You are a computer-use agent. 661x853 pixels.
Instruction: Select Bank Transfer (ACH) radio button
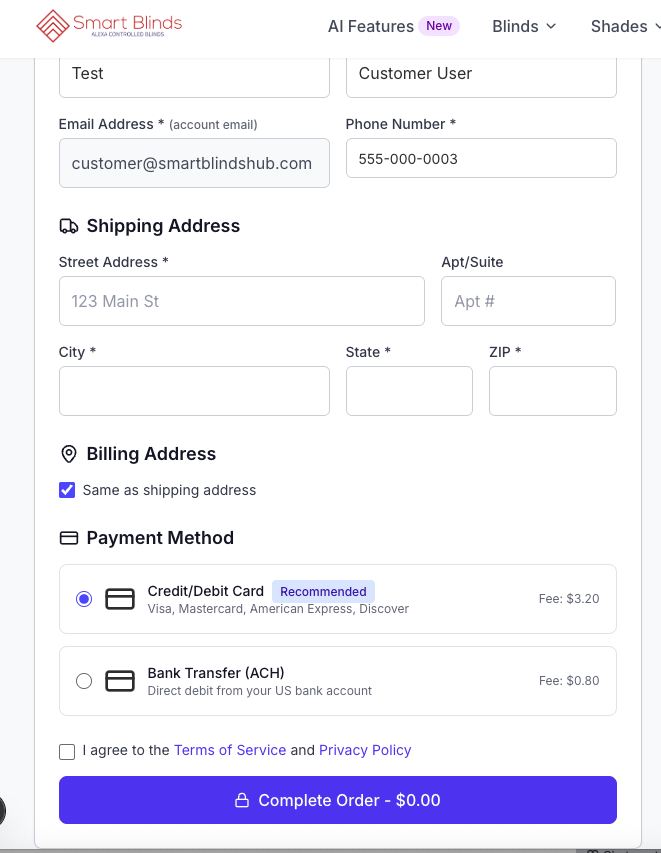point(84,681)
